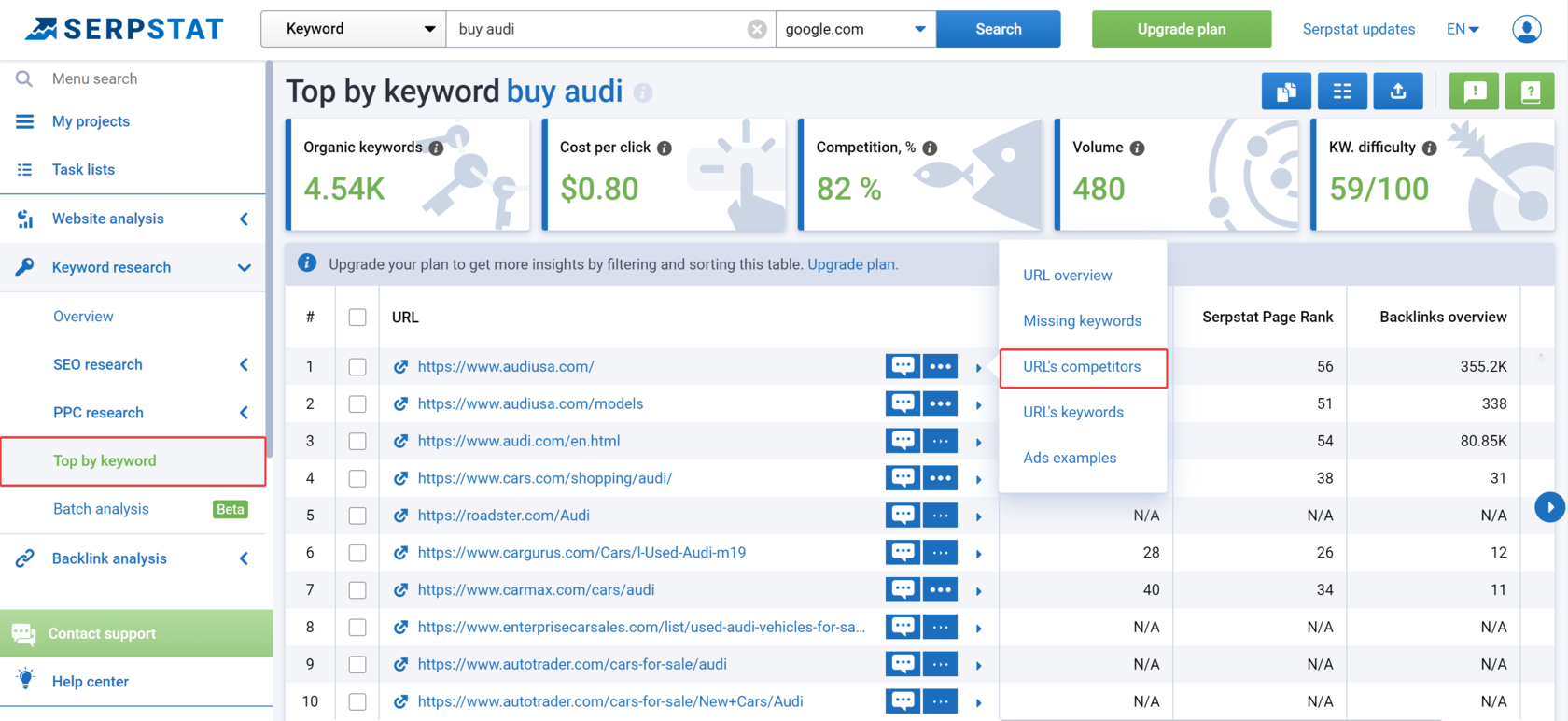Open the google.com database dropdown
Viewport: 1568px width, 721px height.
[856, 29]
